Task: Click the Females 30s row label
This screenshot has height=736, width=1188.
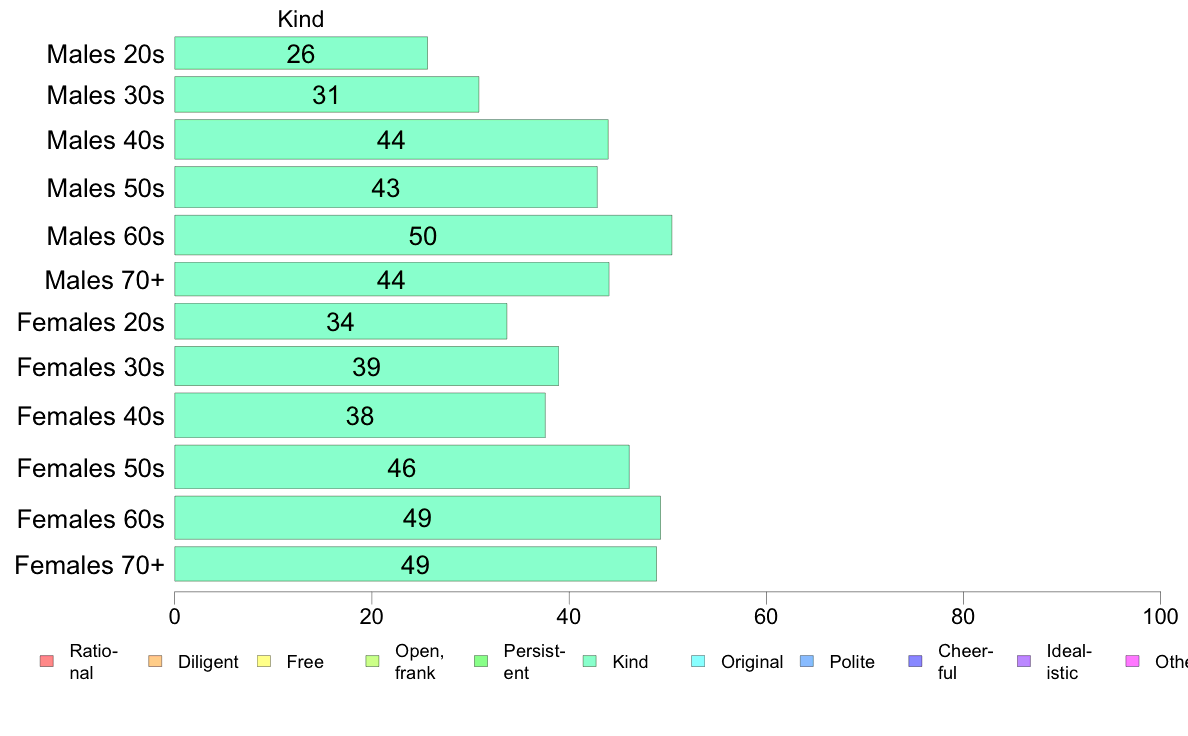Action: point(91,367)
